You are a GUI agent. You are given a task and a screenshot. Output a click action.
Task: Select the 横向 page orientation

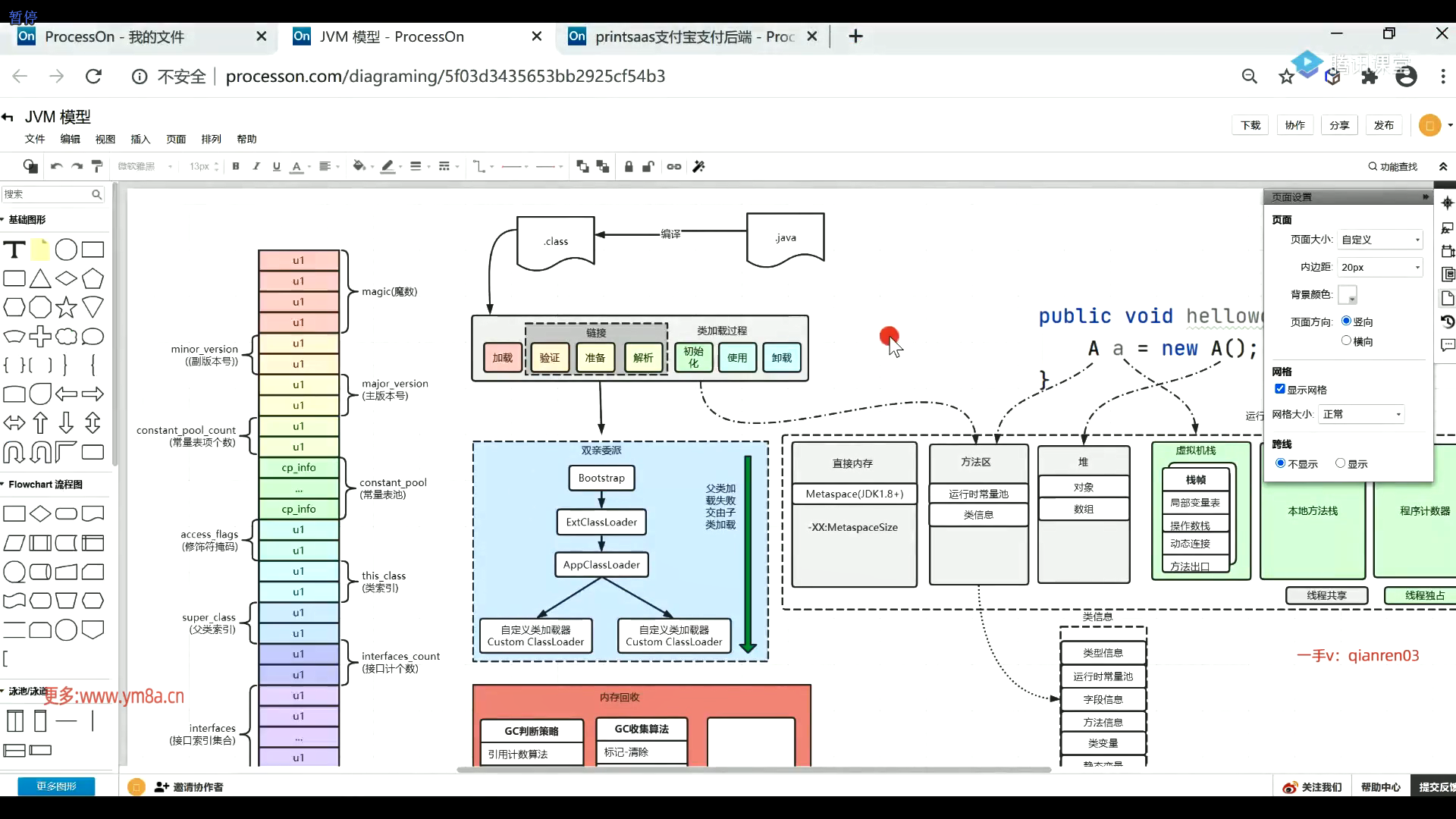(x=1347, y=341)
